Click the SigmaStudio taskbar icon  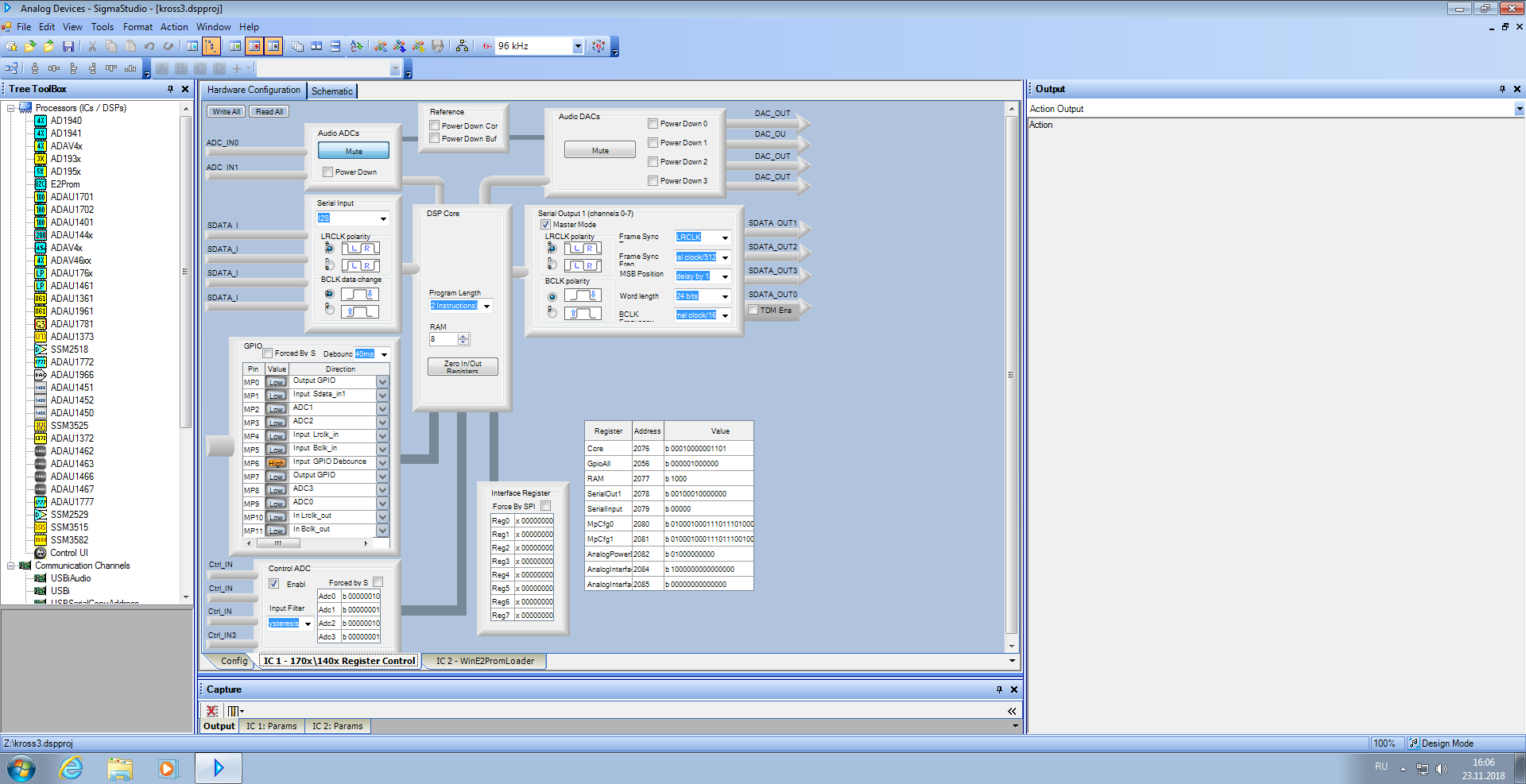point(219,768)
